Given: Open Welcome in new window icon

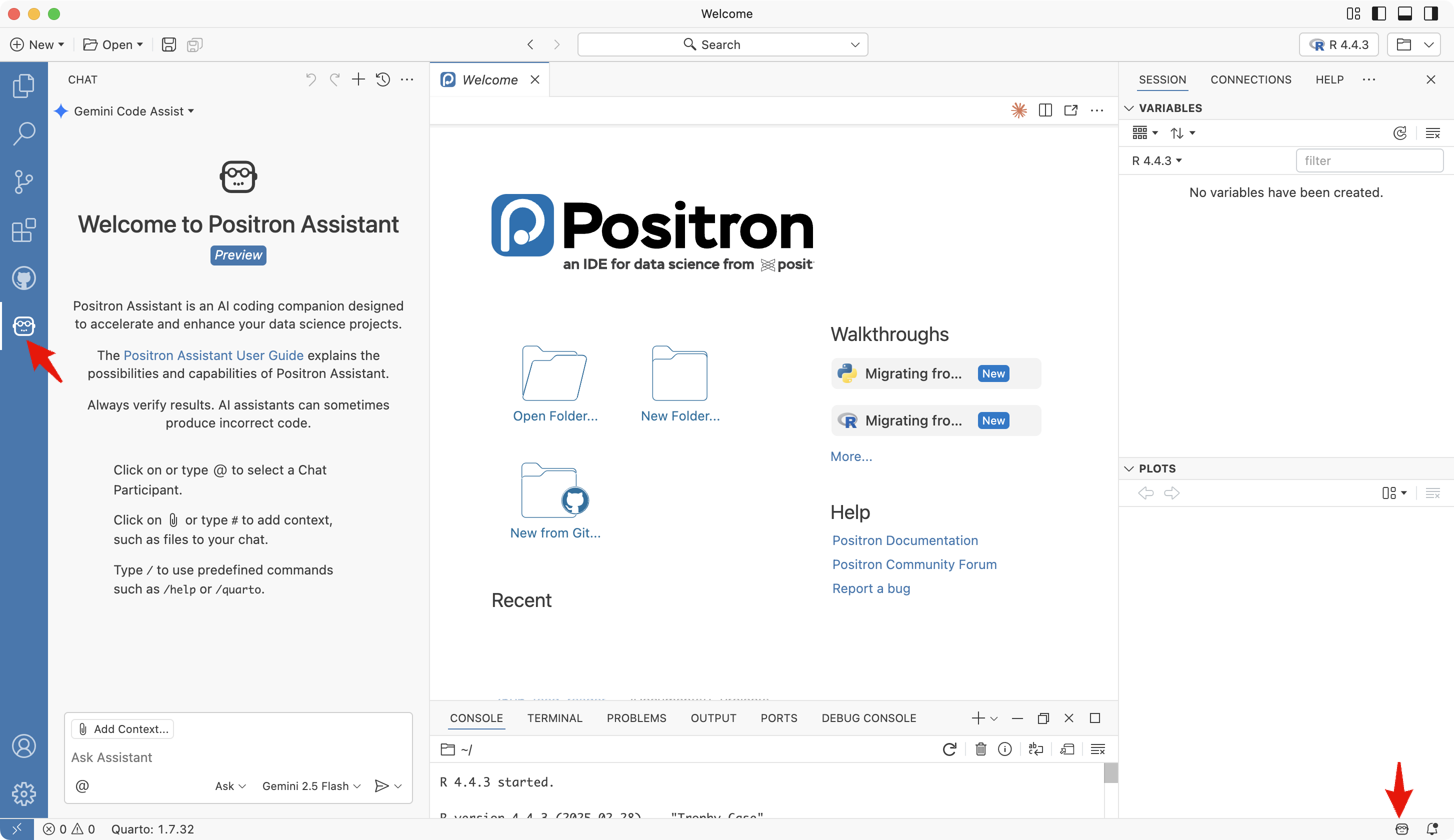Looking at the screenshot, I should click(x=1071, y=109).
